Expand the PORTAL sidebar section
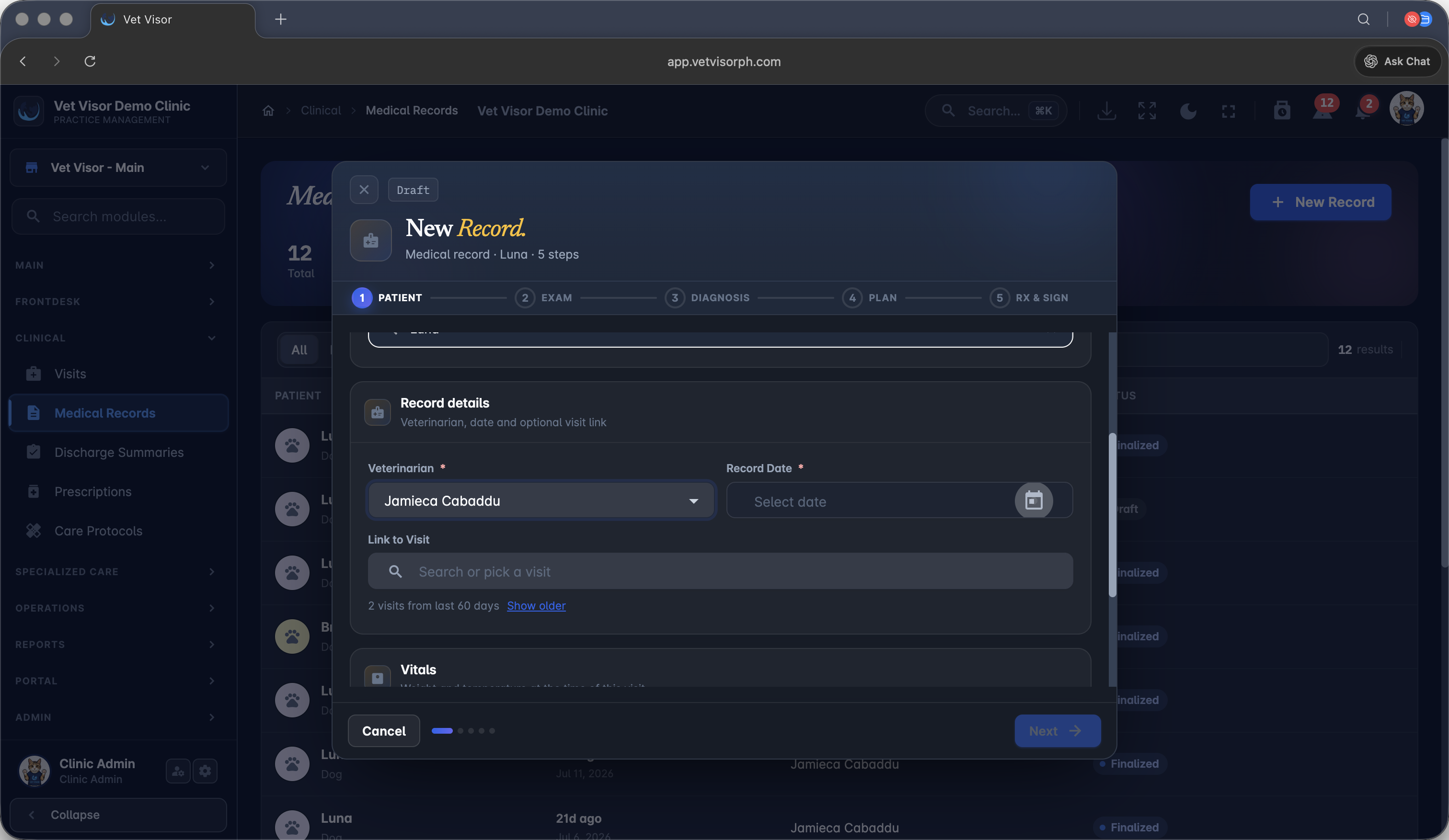Screen dimensions: 1449x840 coord(115,681)
